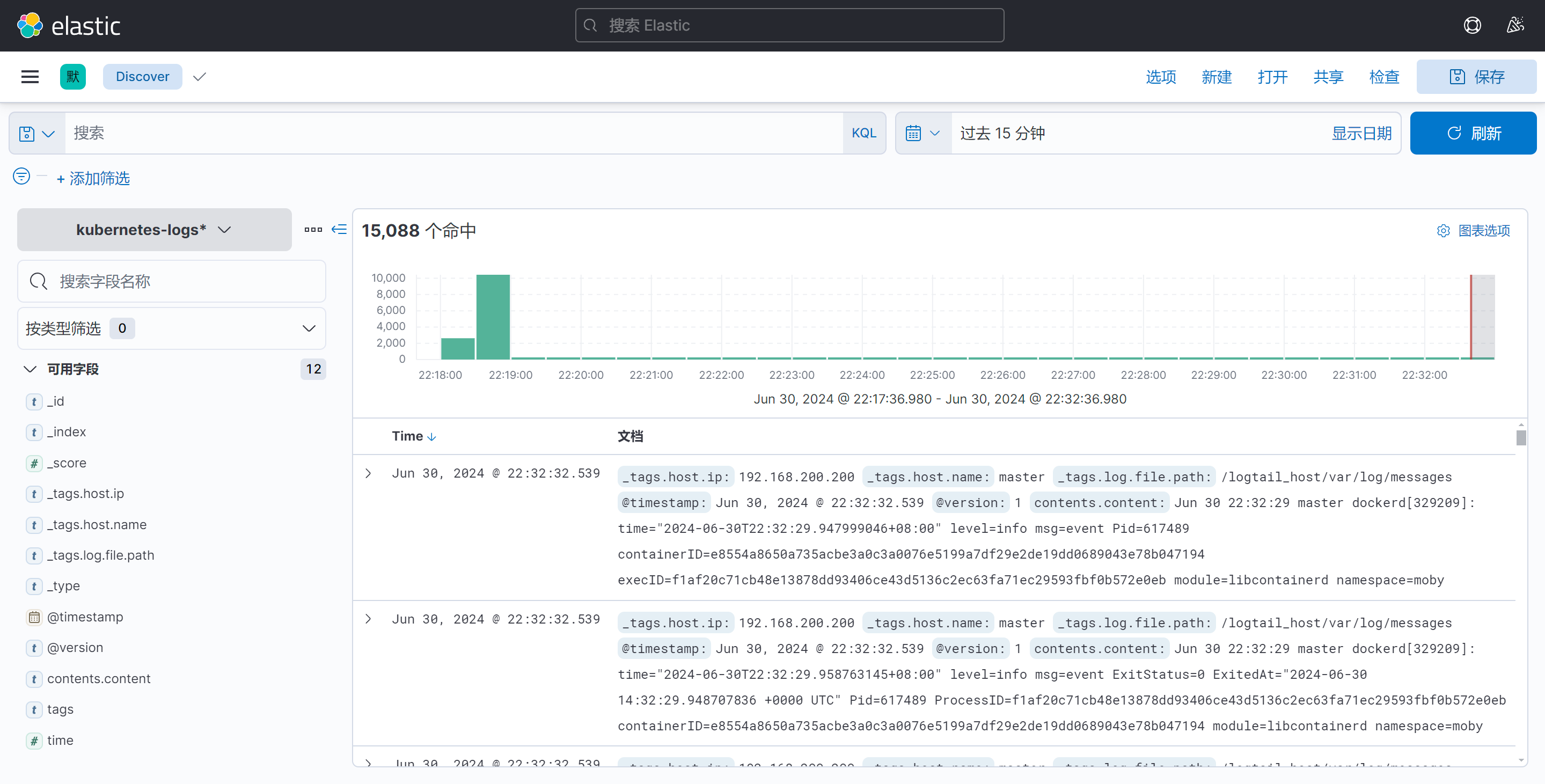Expand the second document row
This screenshot has height=784, width=1545.
pyautogui.click(x=368, y=620)
